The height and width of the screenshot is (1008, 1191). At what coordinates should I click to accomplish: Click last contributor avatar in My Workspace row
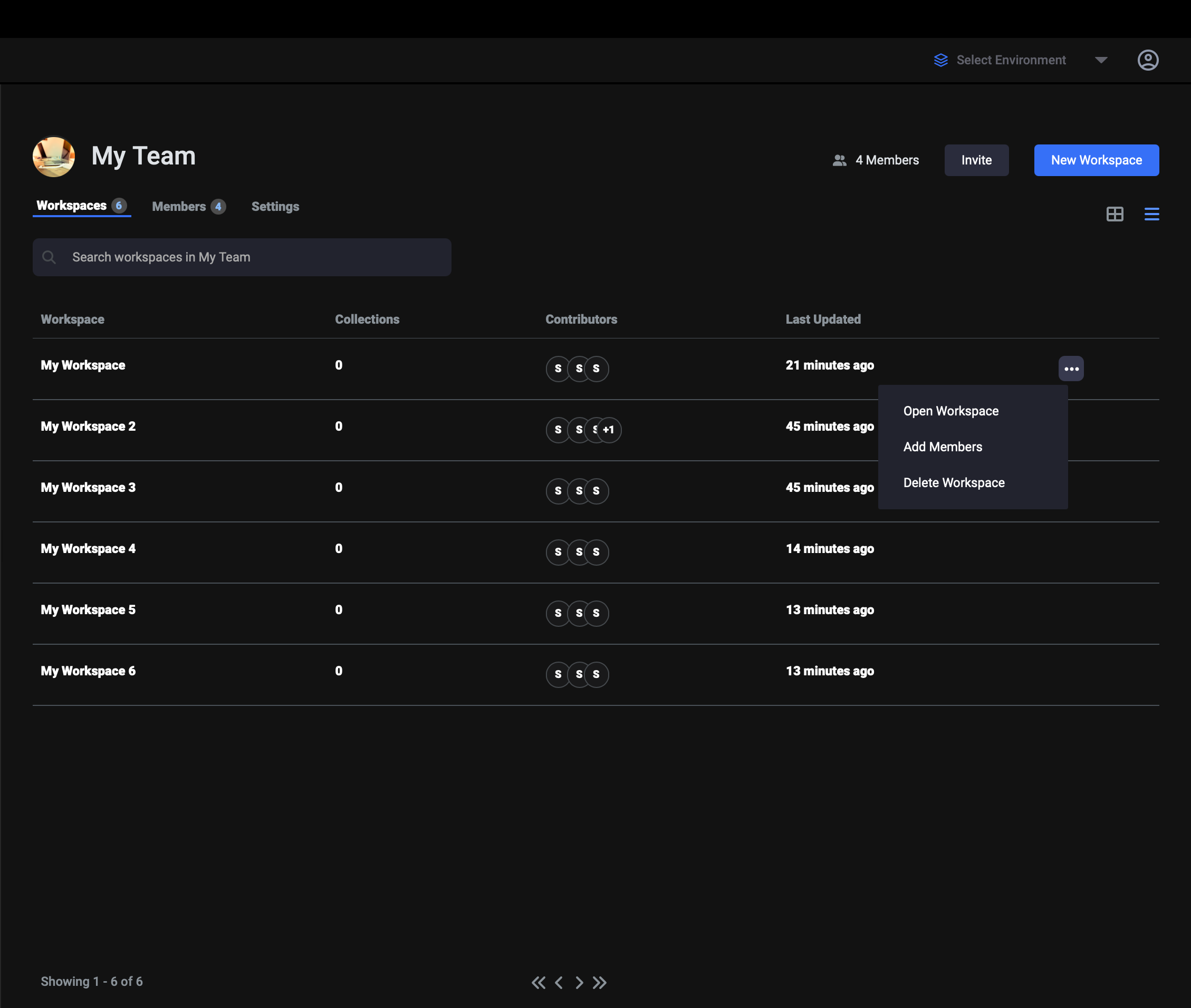(x=597, y=369)
